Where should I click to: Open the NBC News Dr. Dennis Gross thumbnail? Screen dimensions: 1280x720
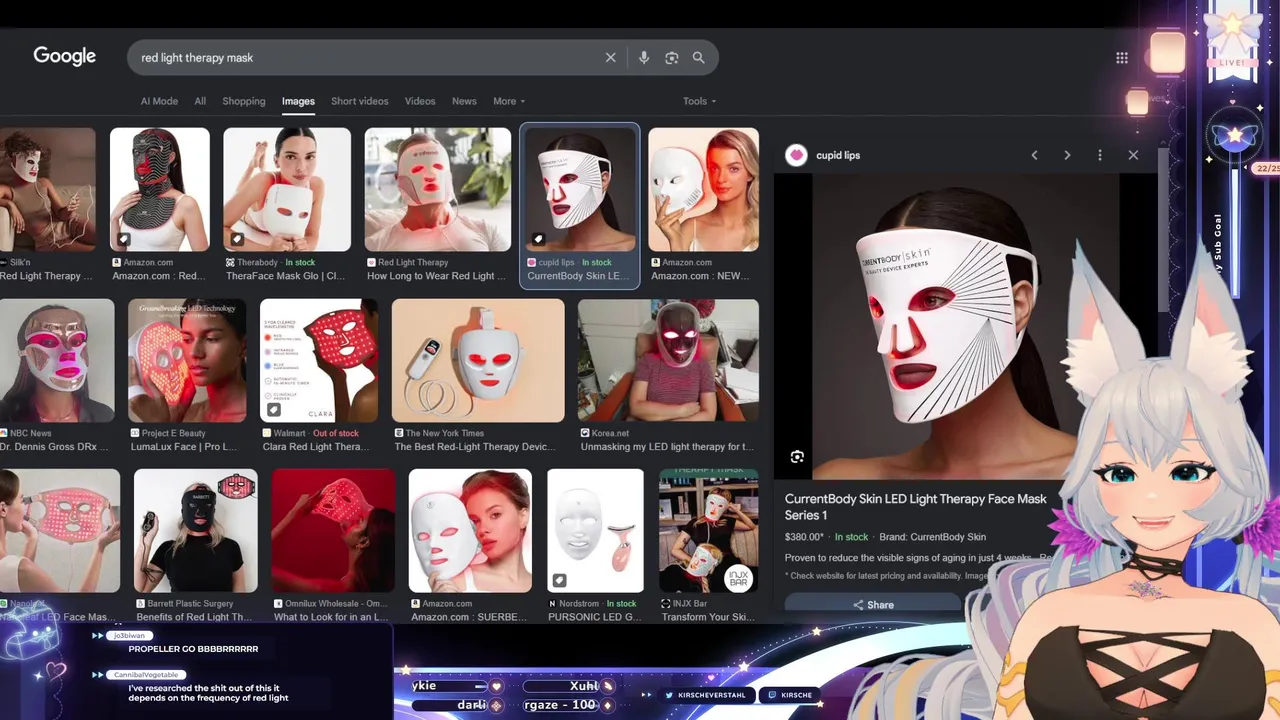tap(57, 360)
